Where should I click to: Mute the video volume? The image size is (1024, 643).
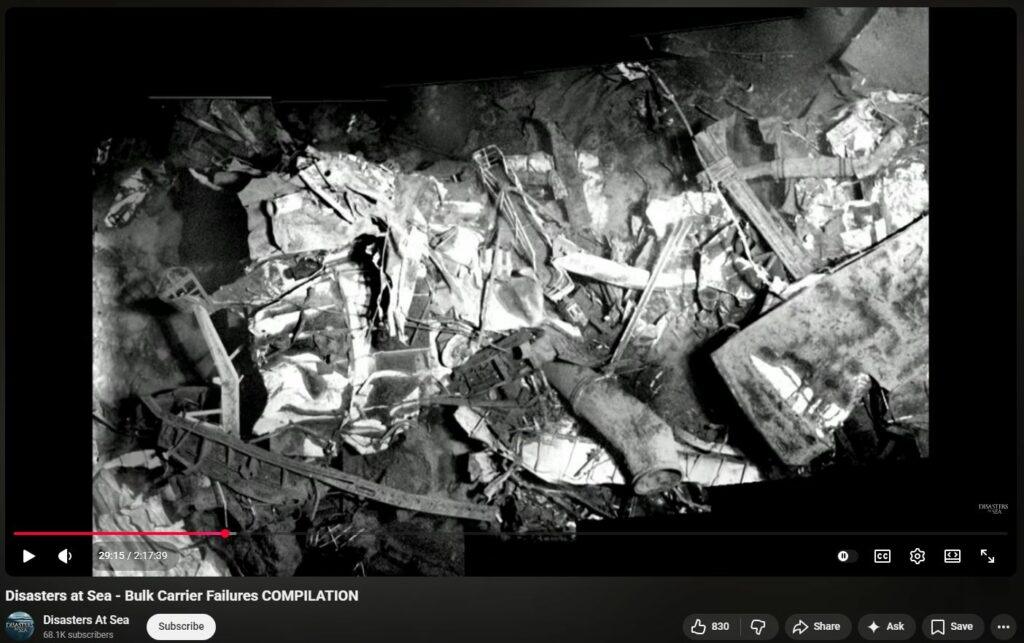65,556
